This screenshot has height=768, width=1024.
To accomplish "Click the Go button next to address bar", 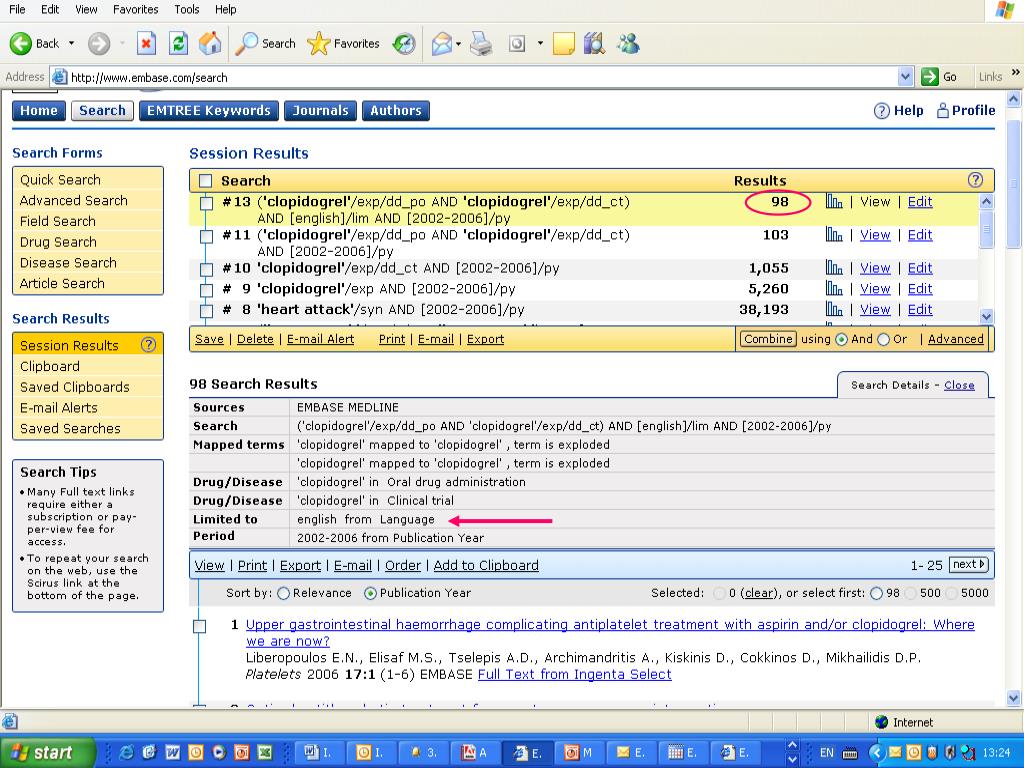I will tap(940, 77).
